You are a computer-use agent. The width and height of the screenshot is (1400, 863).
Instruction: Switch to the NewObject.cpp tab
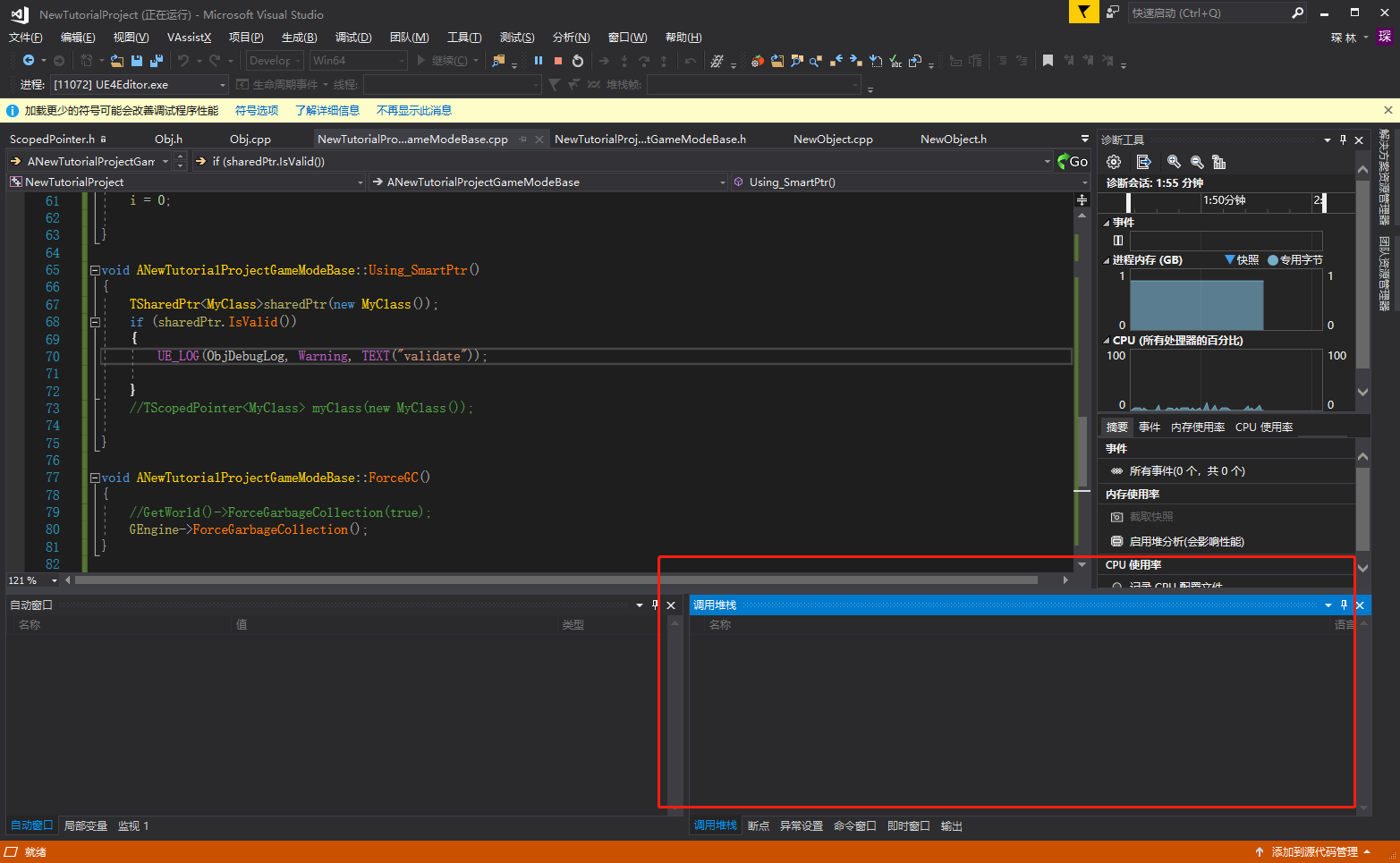coord(832,139)
